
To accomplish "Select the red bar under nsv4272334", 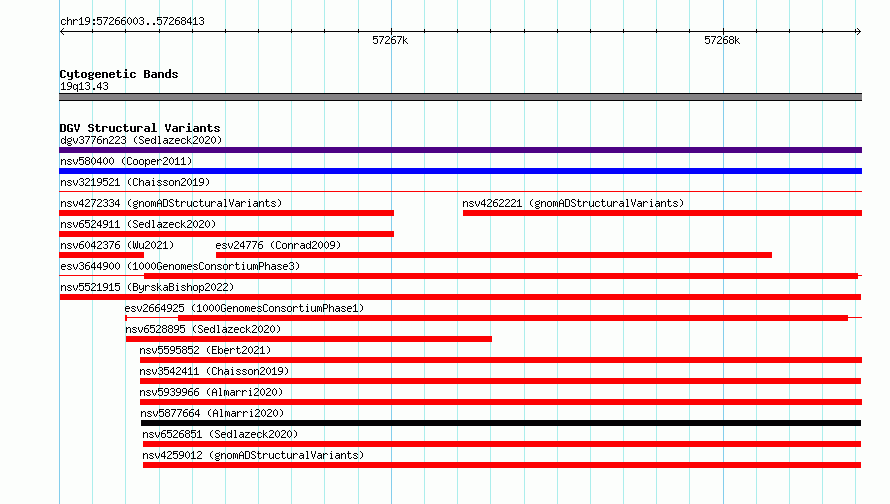I will tap(226, 213).
